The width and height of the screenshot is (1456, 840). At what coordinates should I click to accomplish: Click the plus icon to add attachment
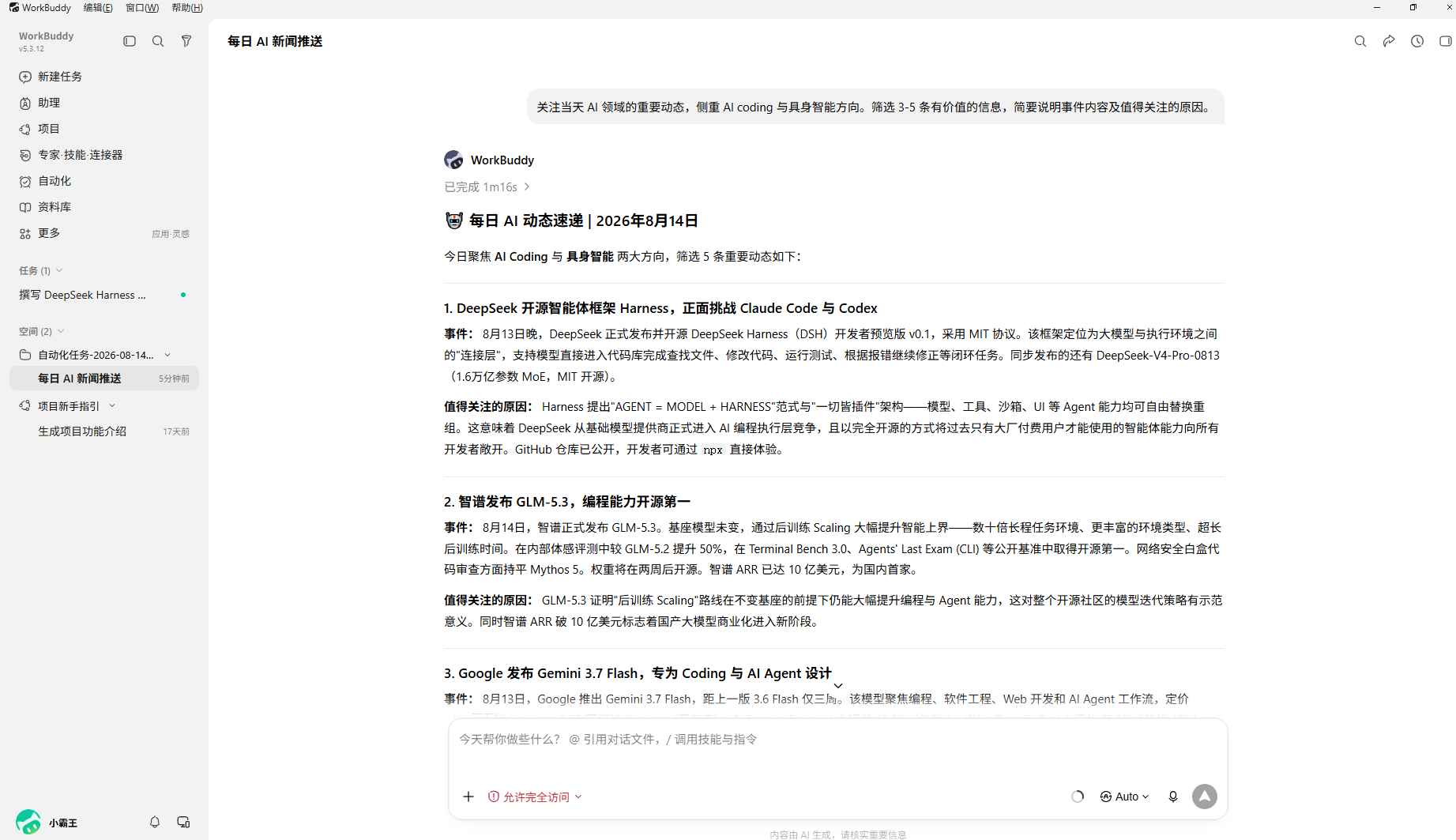(468, 797)
